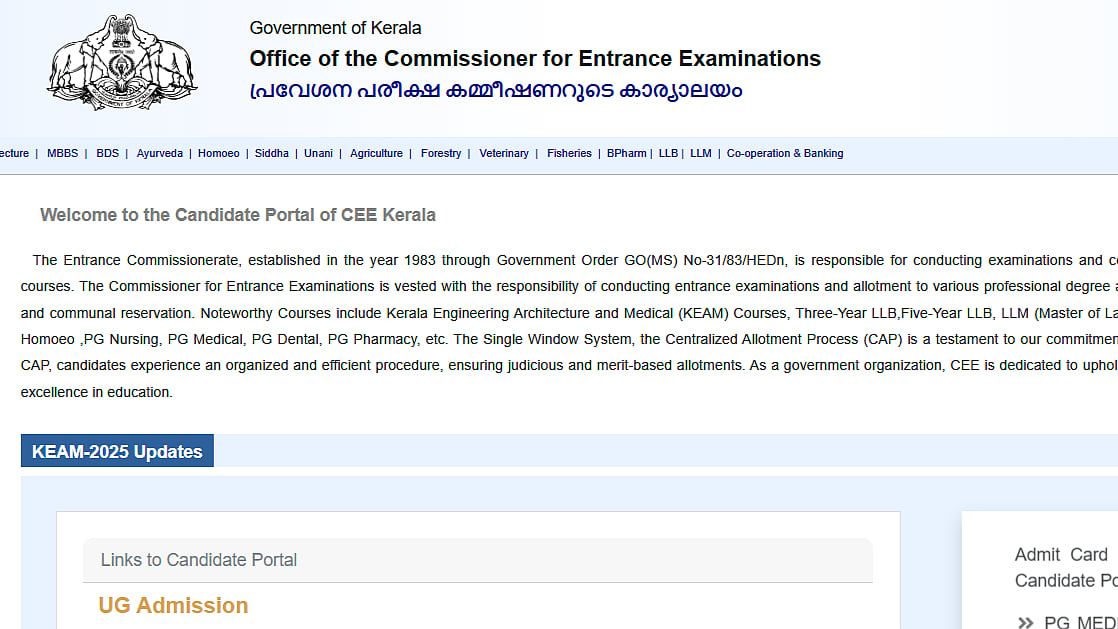Open the Unani courses link
The height and width of the screenshot is (629, 1118).
point(317,153)
